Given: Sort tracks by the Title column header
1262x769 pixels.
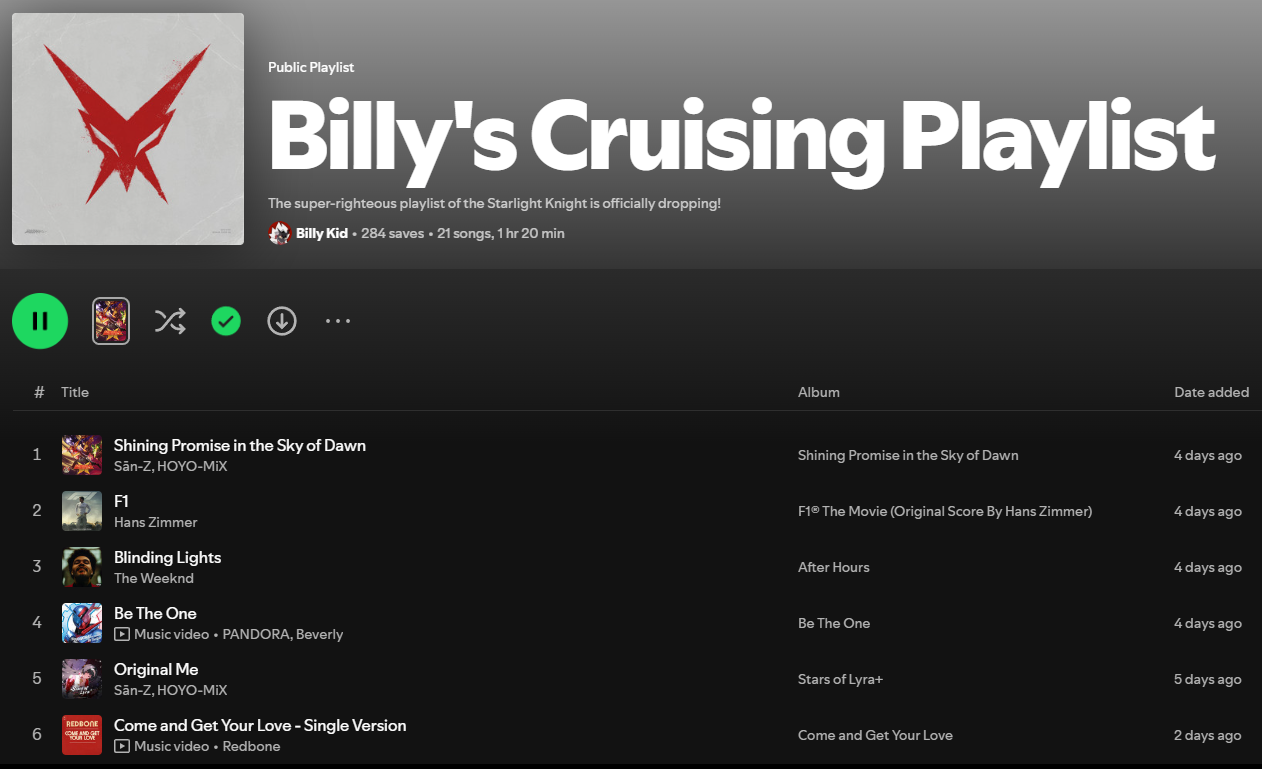Looking at the screenshot, I should (x=75, y=392).
